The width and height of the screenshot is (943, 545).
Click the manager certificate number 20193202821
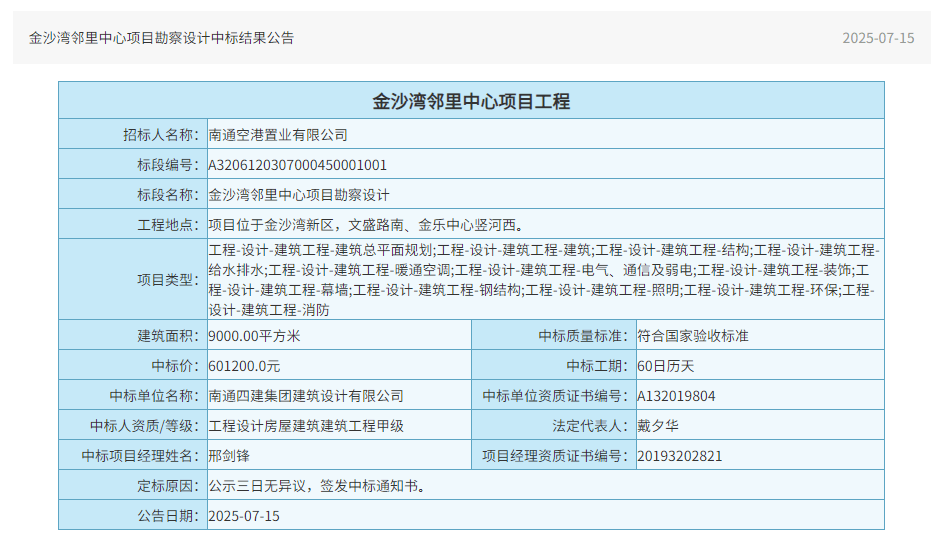(680, 456)
